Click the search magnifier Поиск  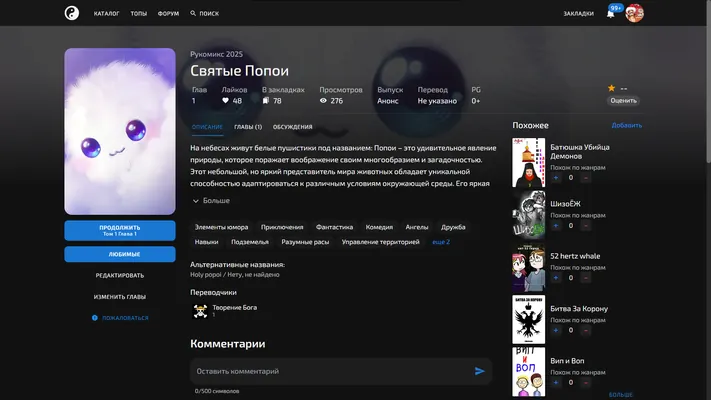point(205,14)
